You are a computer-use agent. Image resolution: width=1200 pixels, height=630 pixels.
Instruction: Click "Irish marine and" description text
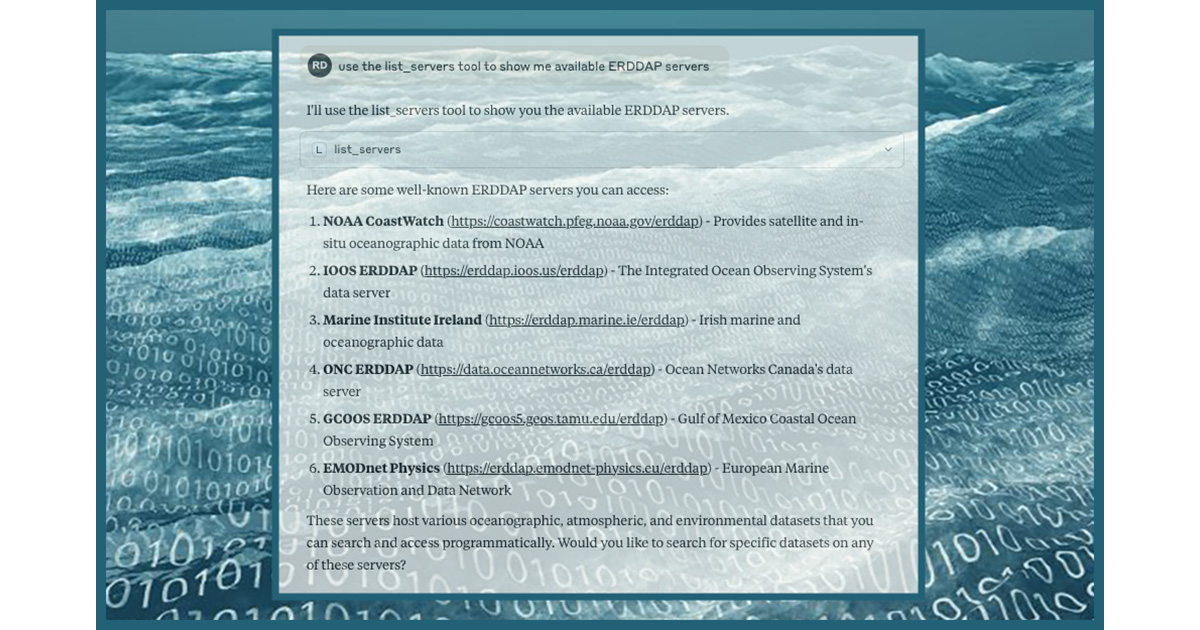coord(750,320)
